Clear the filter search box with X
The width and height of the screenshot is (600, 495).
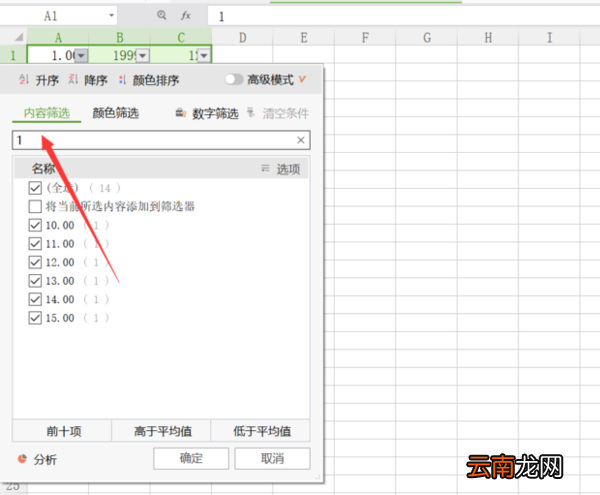tap(301, 140)
